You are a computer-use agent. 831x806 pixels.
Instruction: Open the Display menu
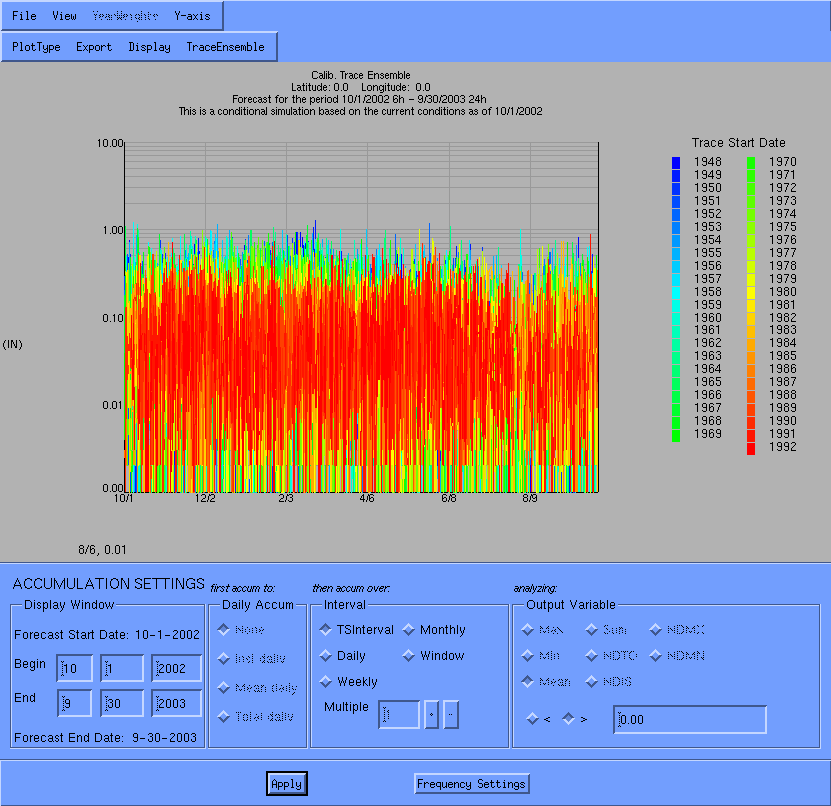[x=149, y=47]
